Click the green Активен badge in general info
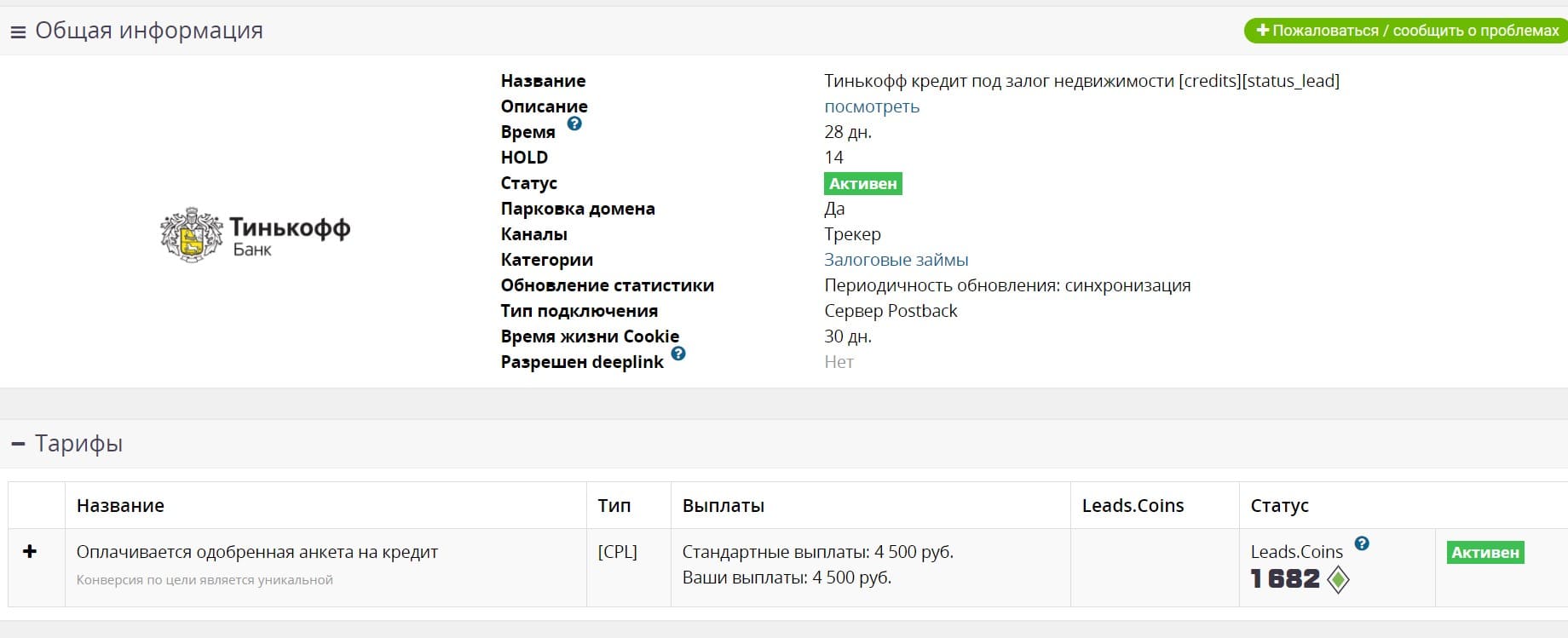This screenshot has height=638, width=1568. pyautogui.click(x=862, y=184)
